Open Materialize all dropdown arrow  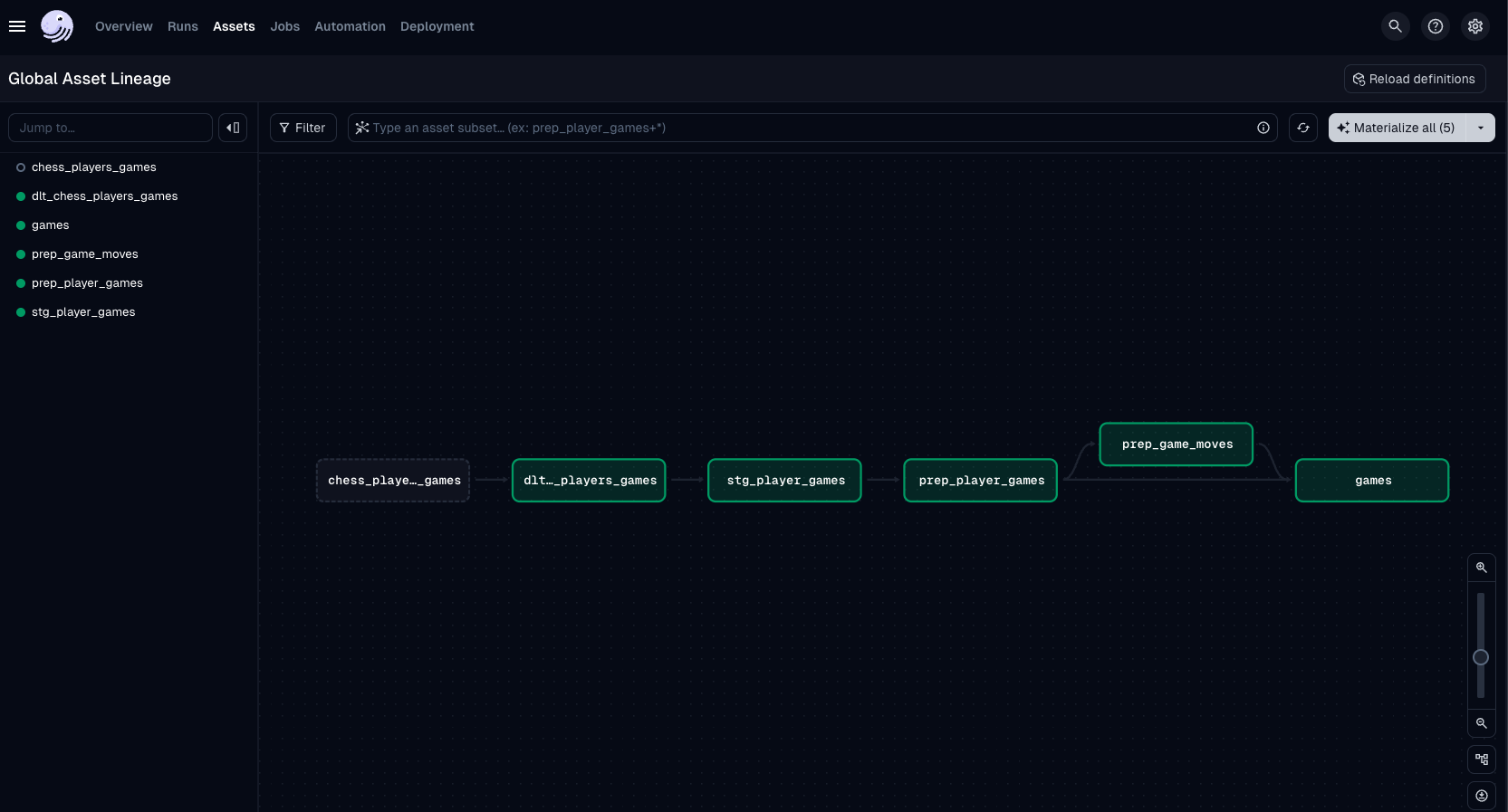(1481, 128)
